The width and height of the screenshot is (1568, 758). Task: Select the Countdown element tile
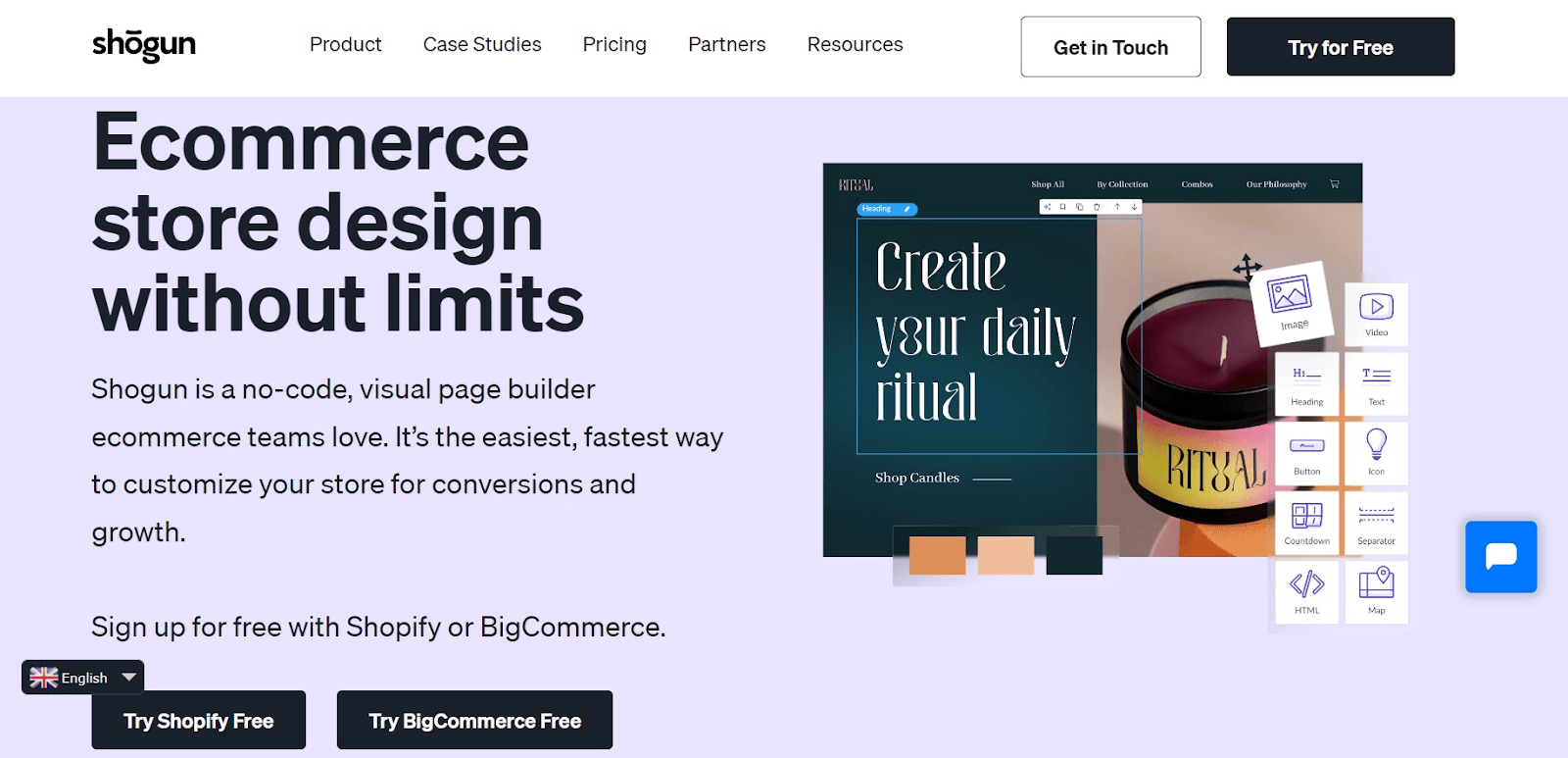pyautogui.click(x=1306, y=524)
